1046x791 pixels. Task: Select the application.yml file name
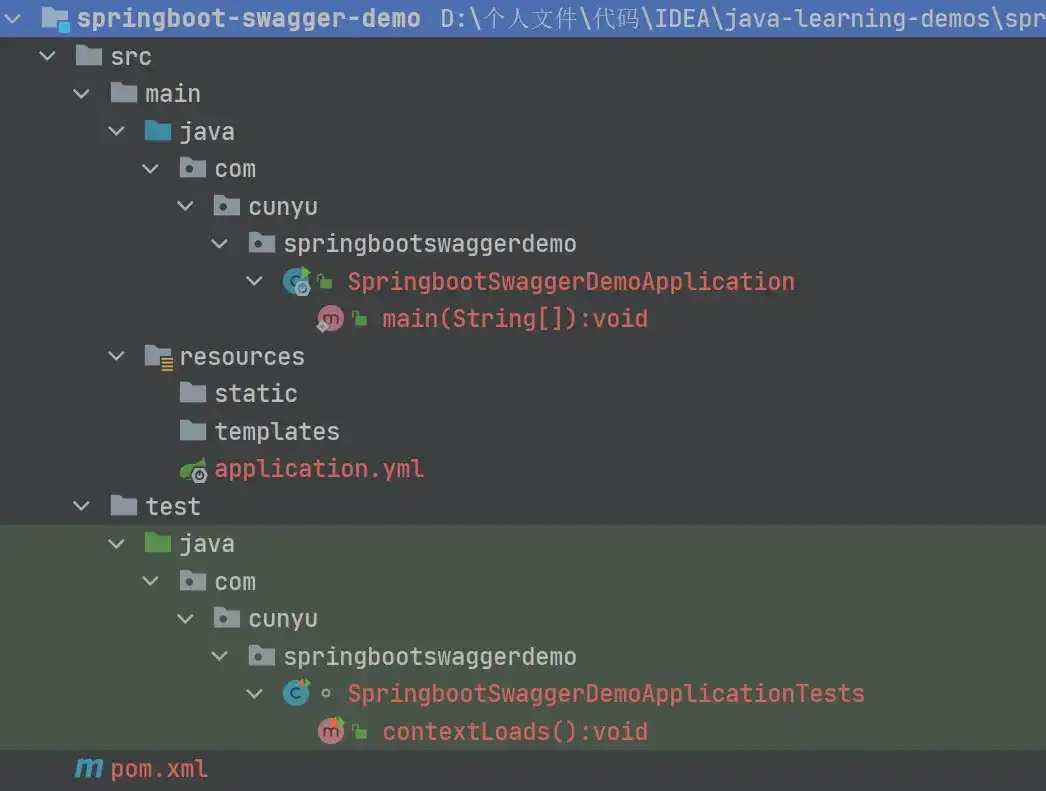click(x=319, y=469)
